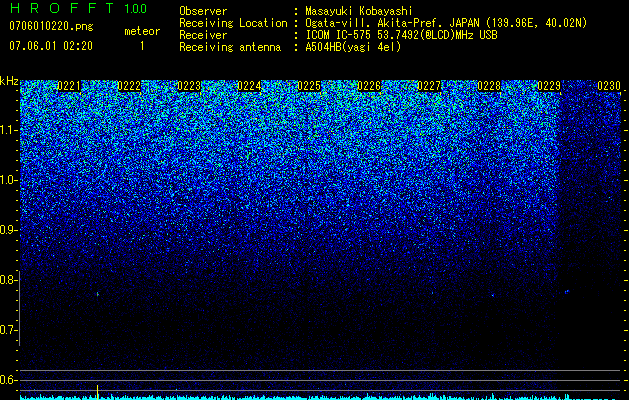Click the 0229 time marker
629x400 pixels.
point(549,86)
